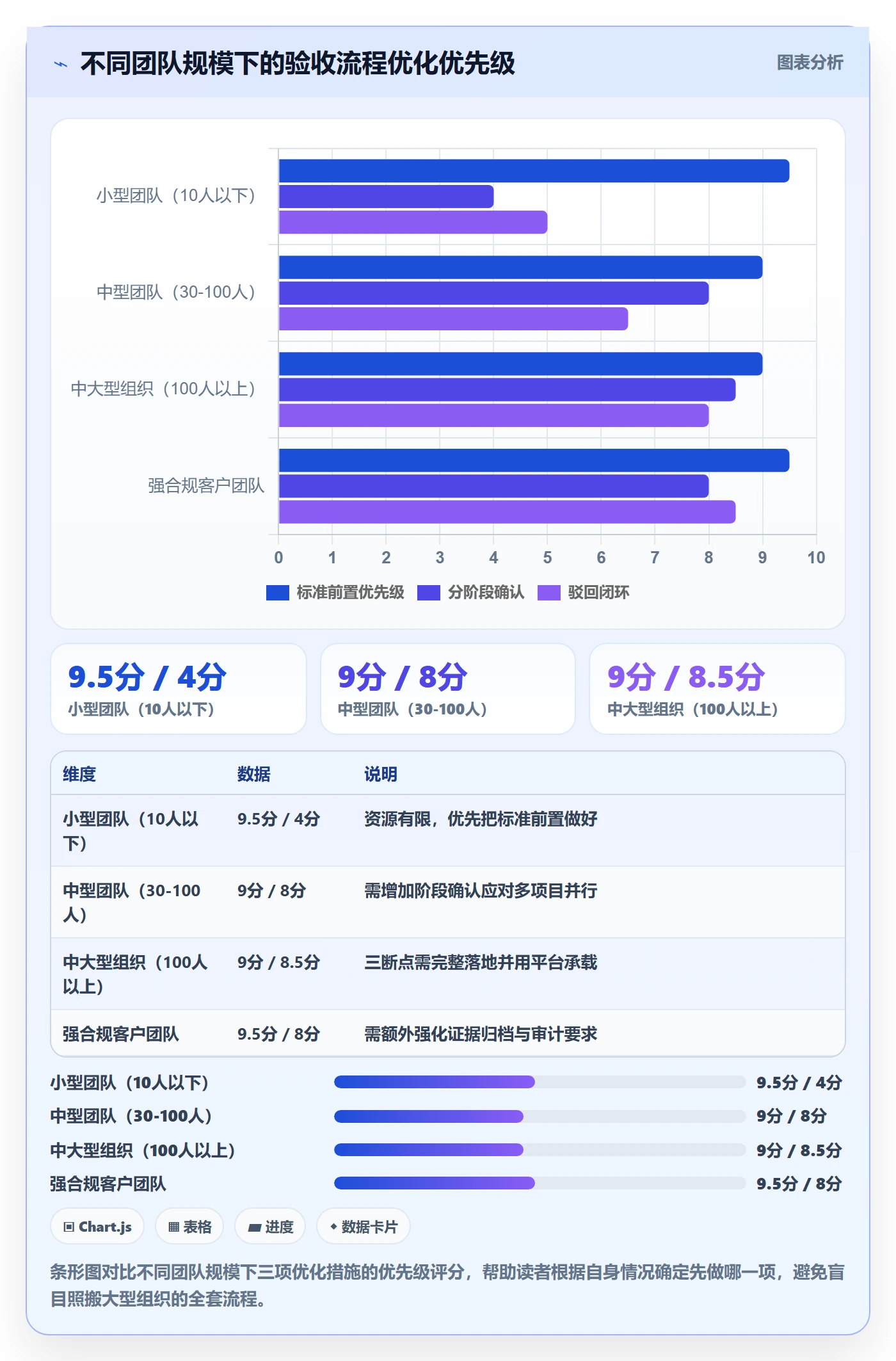Click the x-axis tick label 10
Image resolution: width=896 pixels, height=1361 pixels.
[816, 558]
